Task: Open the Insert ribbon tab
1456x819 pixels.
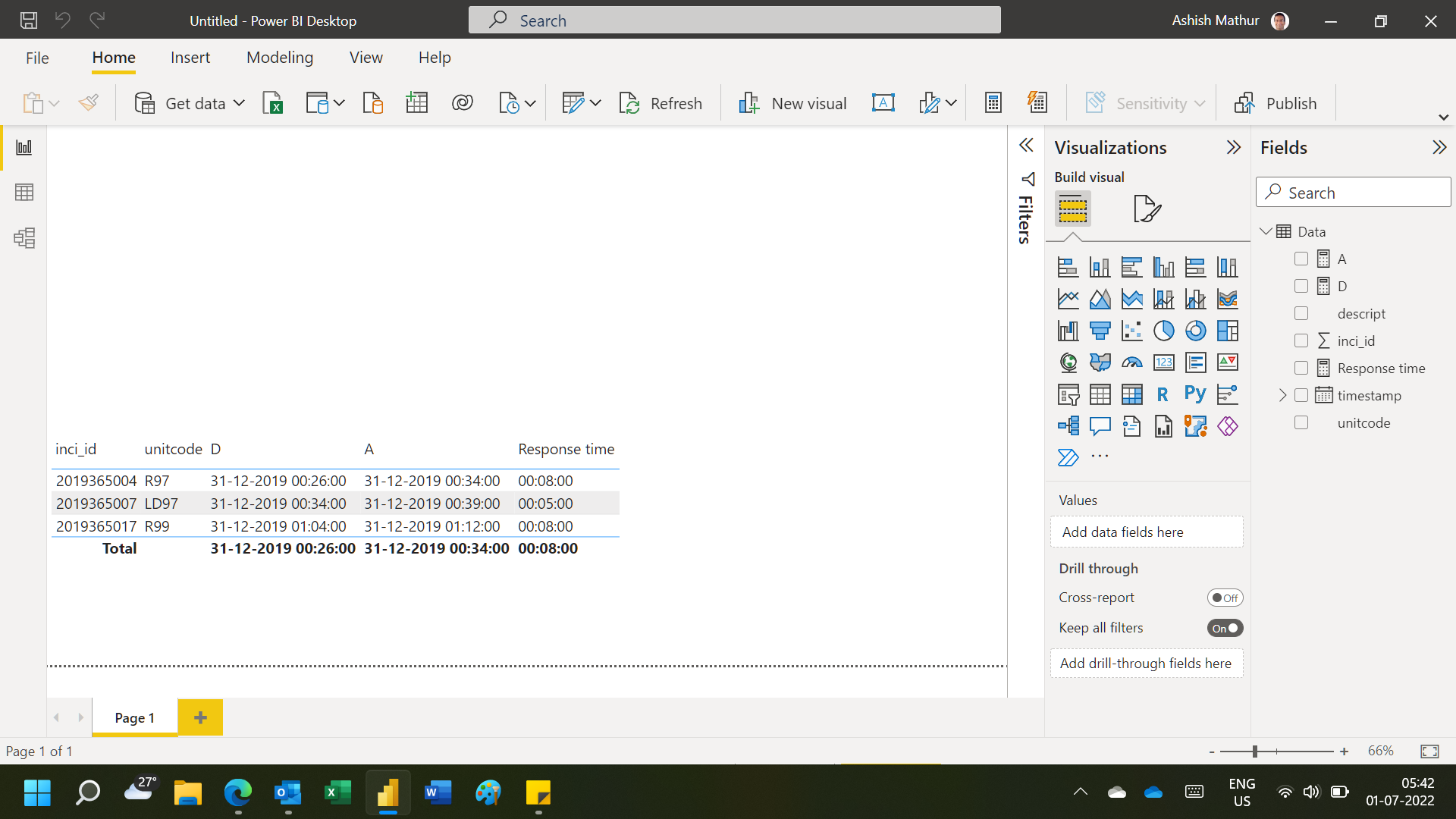Action: [190, 58]
